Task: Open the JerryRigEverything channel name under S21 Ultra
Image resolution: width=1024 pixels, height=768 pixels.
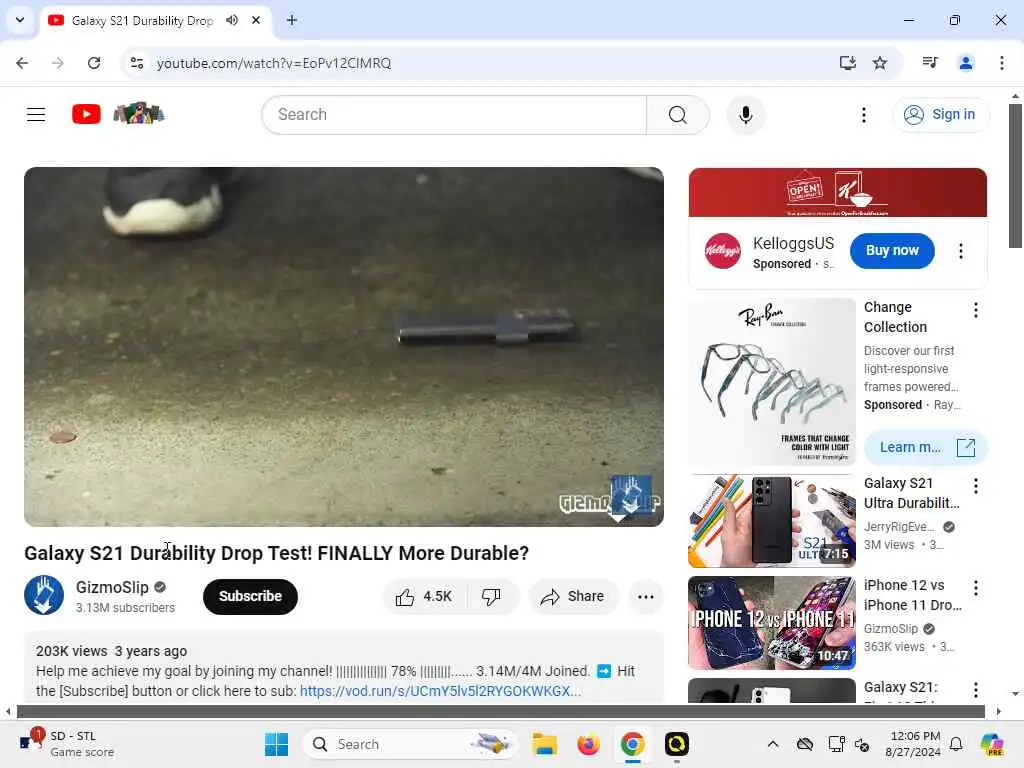Action: coord(899,527)
